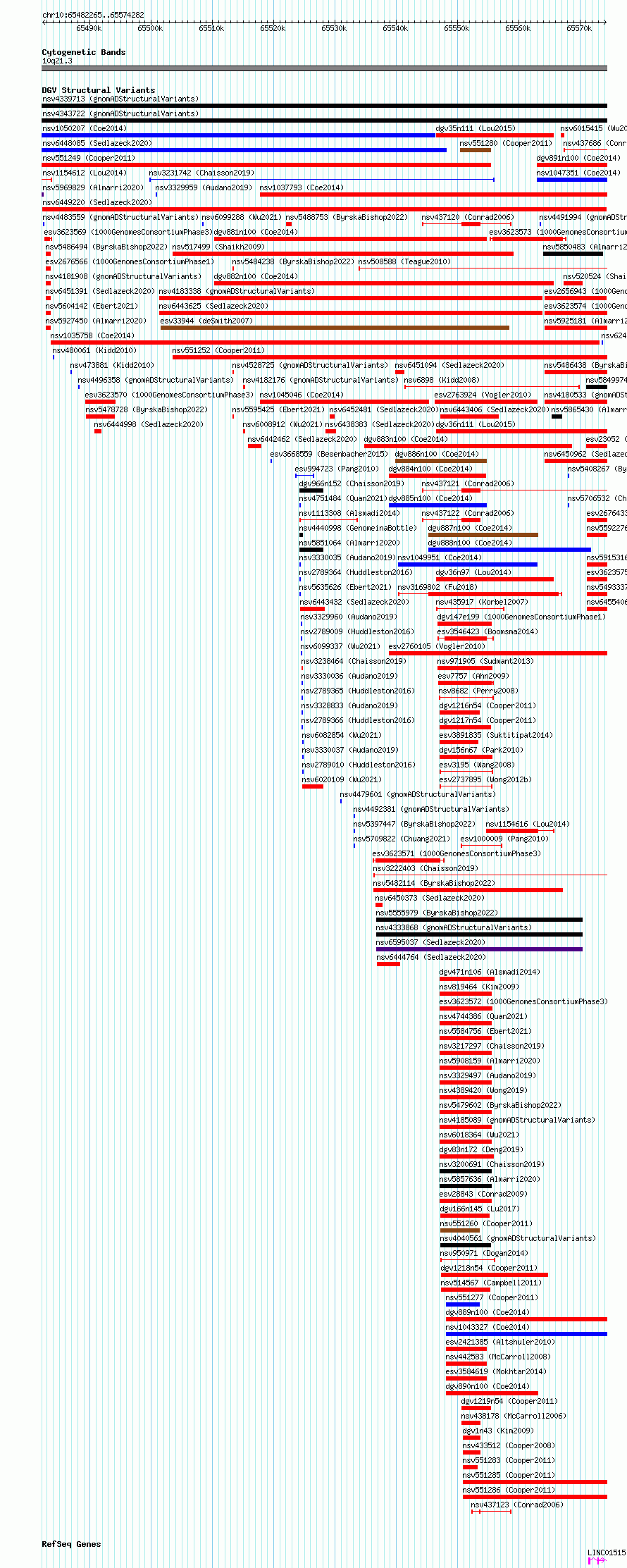Viewport: 627px width, 1568px height.
Task: Open esv3891835 (Suktitipat2014) variant
Action: (x=496, y=735)
